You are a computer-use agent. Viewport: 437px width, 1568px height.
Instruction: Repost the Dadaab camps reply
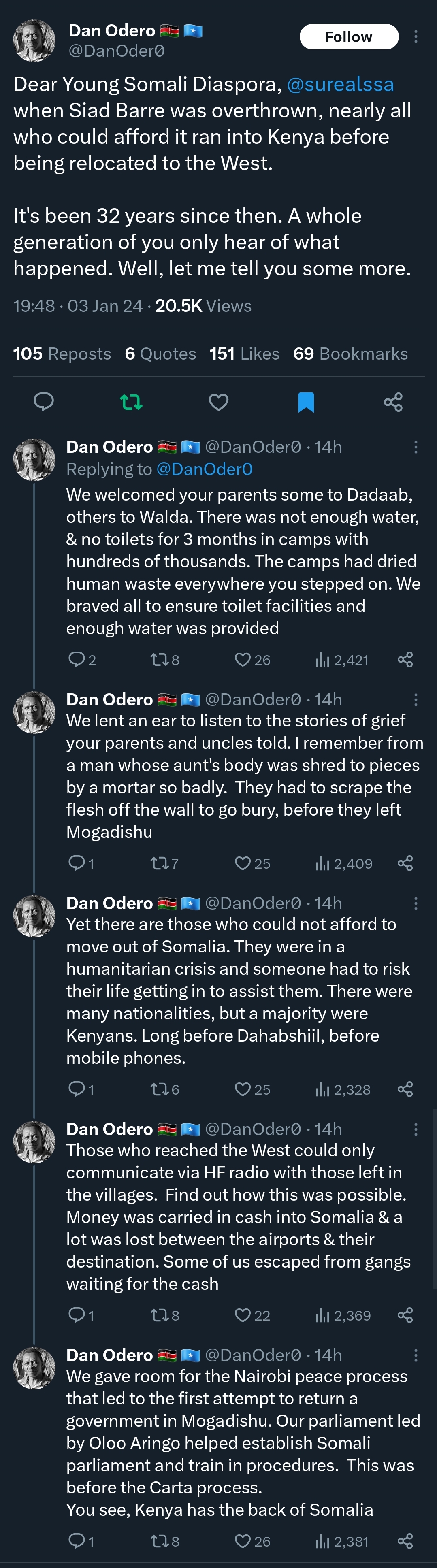pyautogui.click(x=164, y=660)
